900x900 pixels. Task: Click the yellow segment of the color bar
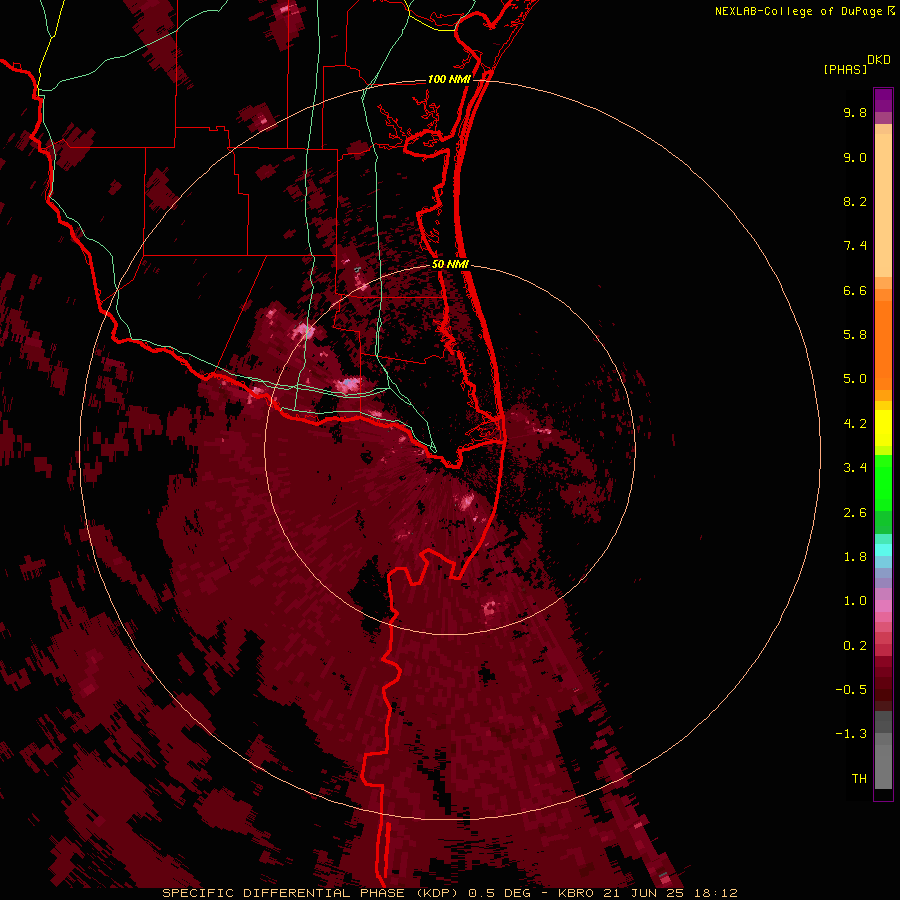pos(883,428)
